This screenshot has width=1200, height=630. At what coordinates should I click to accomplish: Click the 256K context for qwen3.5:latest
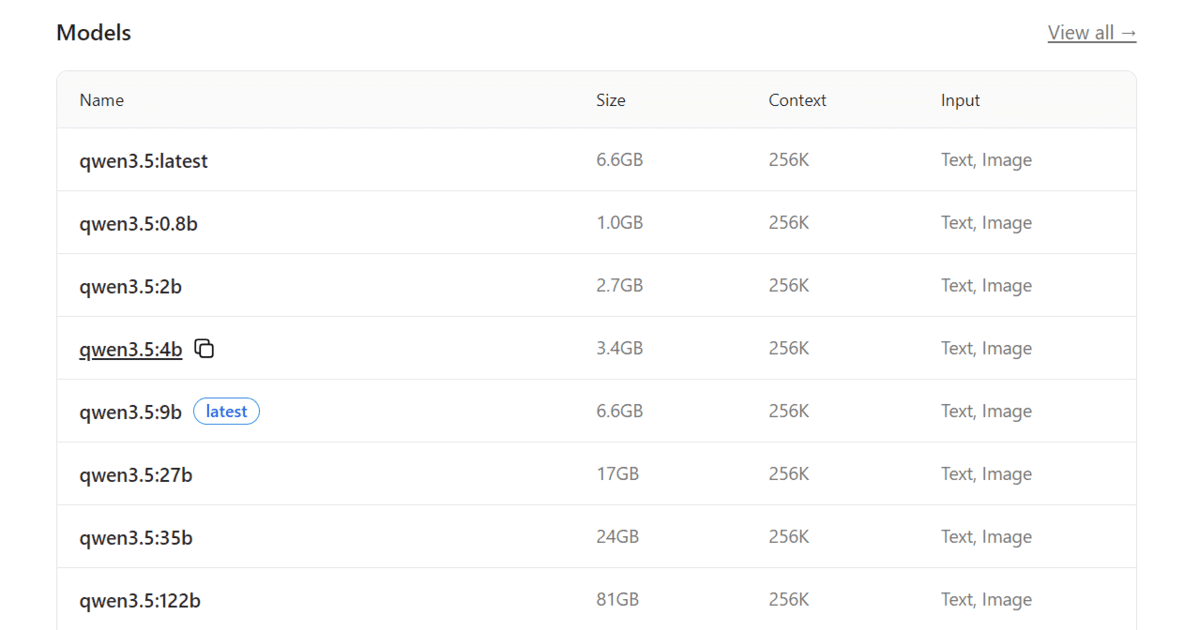tap(788, 160)
